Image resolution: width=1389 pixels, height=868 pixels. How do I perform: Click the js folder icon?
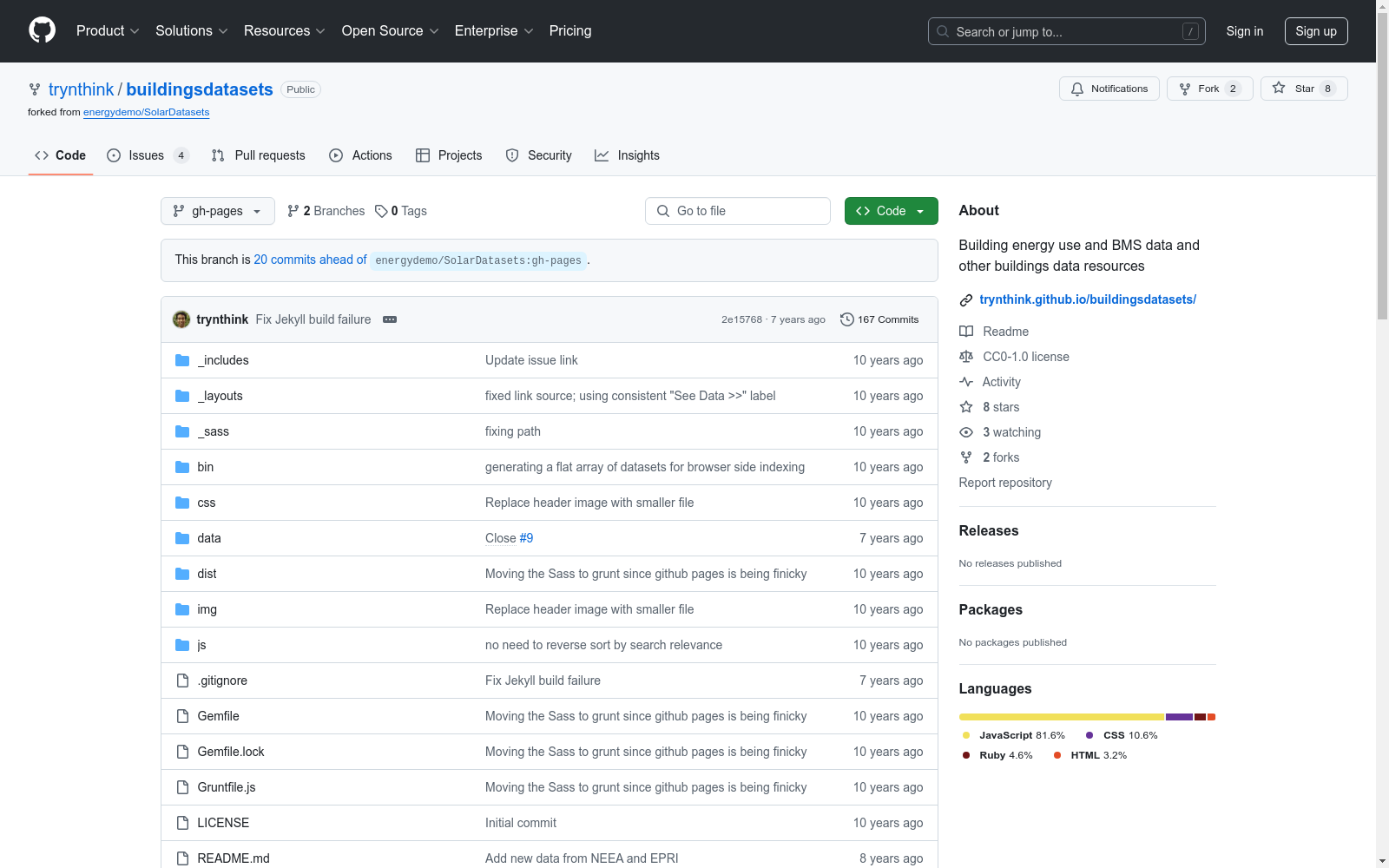coord(182,645)
